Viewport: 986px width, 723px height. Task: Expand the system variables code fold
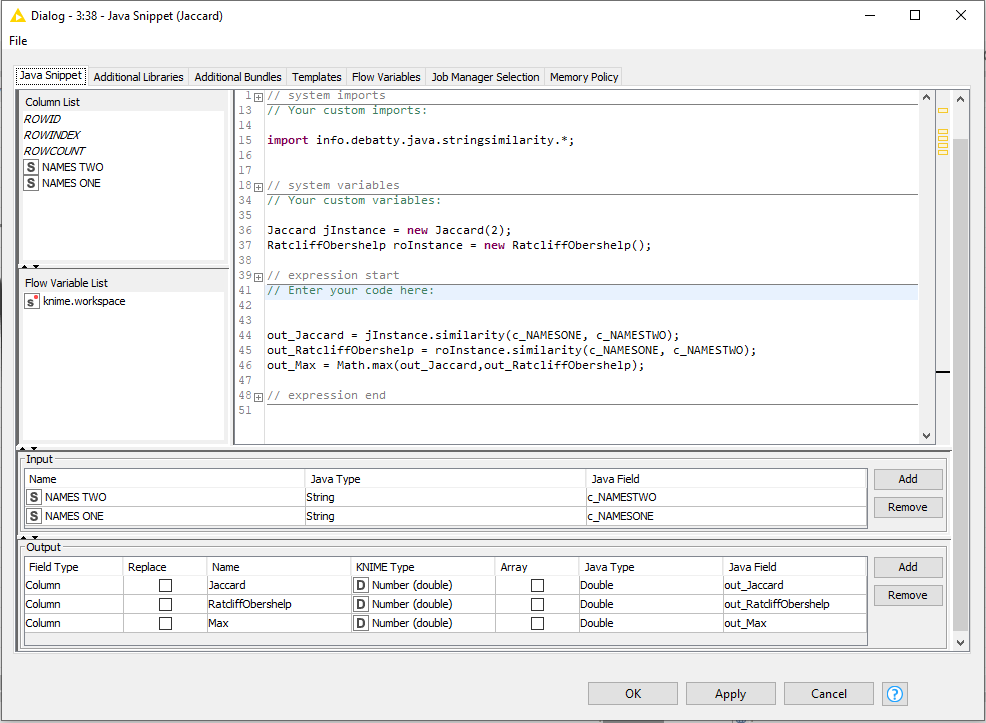point(258,187)
